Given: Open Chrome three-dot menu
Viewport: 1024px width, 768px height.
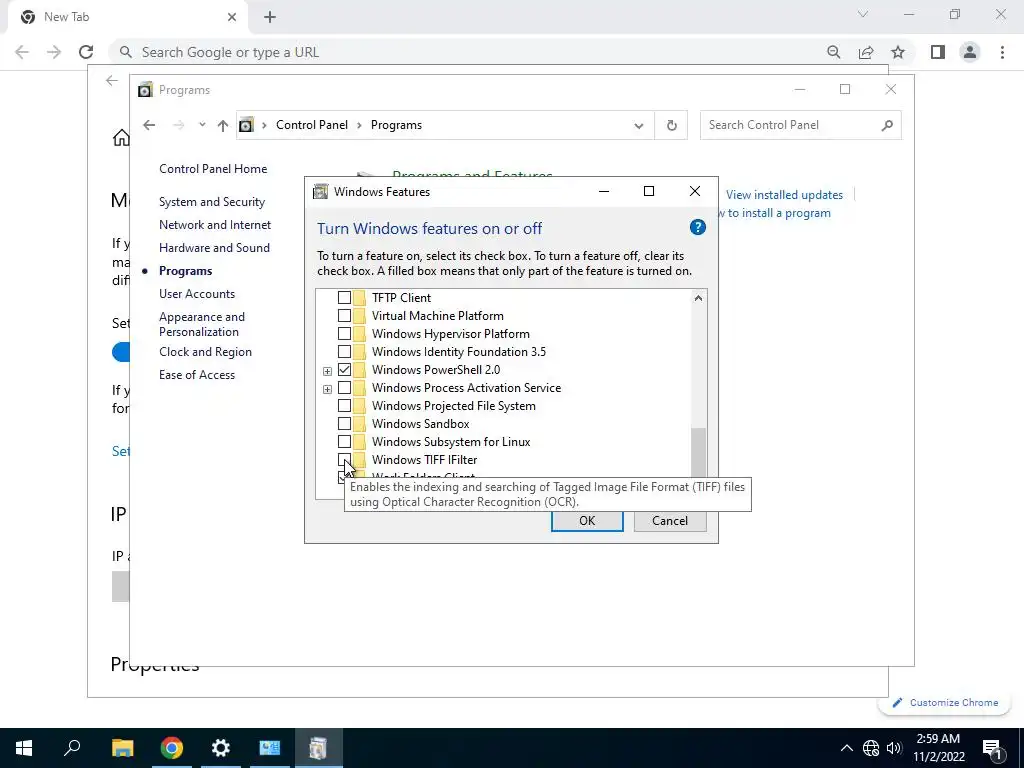Looking at the screenshot, I should [x=1002, y=52].
